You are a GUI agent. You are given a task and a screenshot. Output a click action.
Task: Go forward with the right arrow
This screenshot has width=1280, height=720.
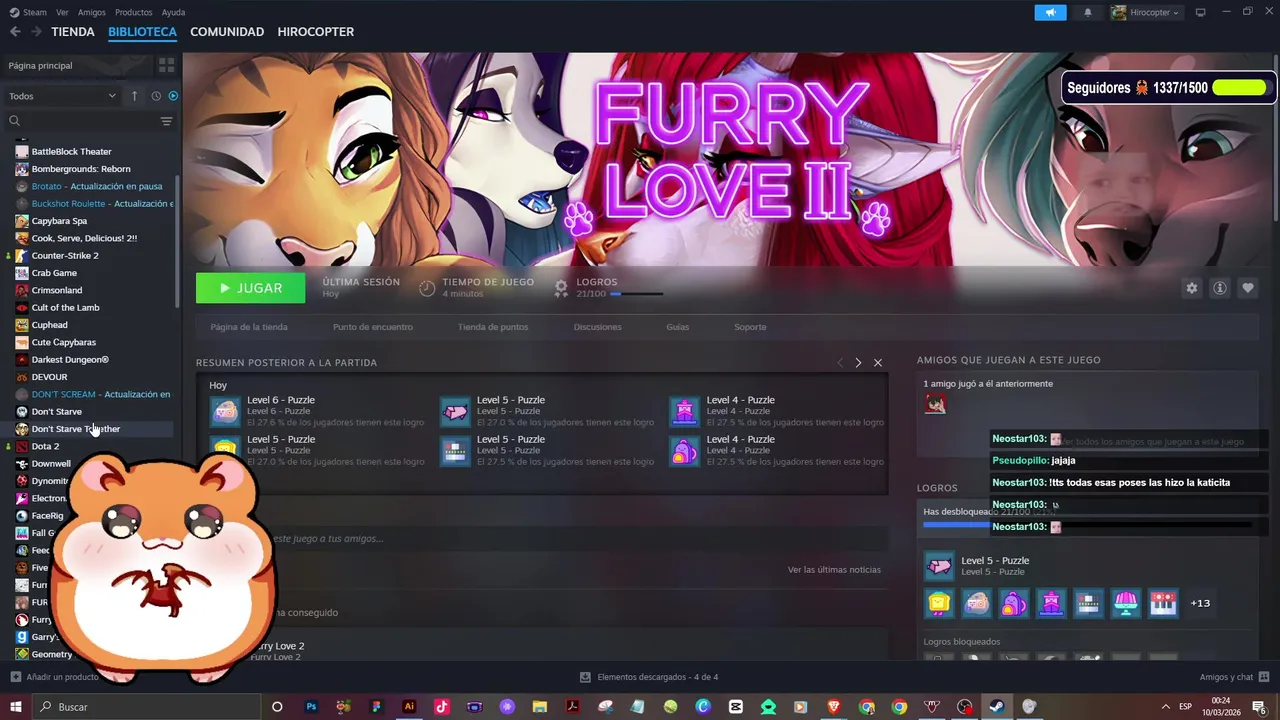[36, 32]
